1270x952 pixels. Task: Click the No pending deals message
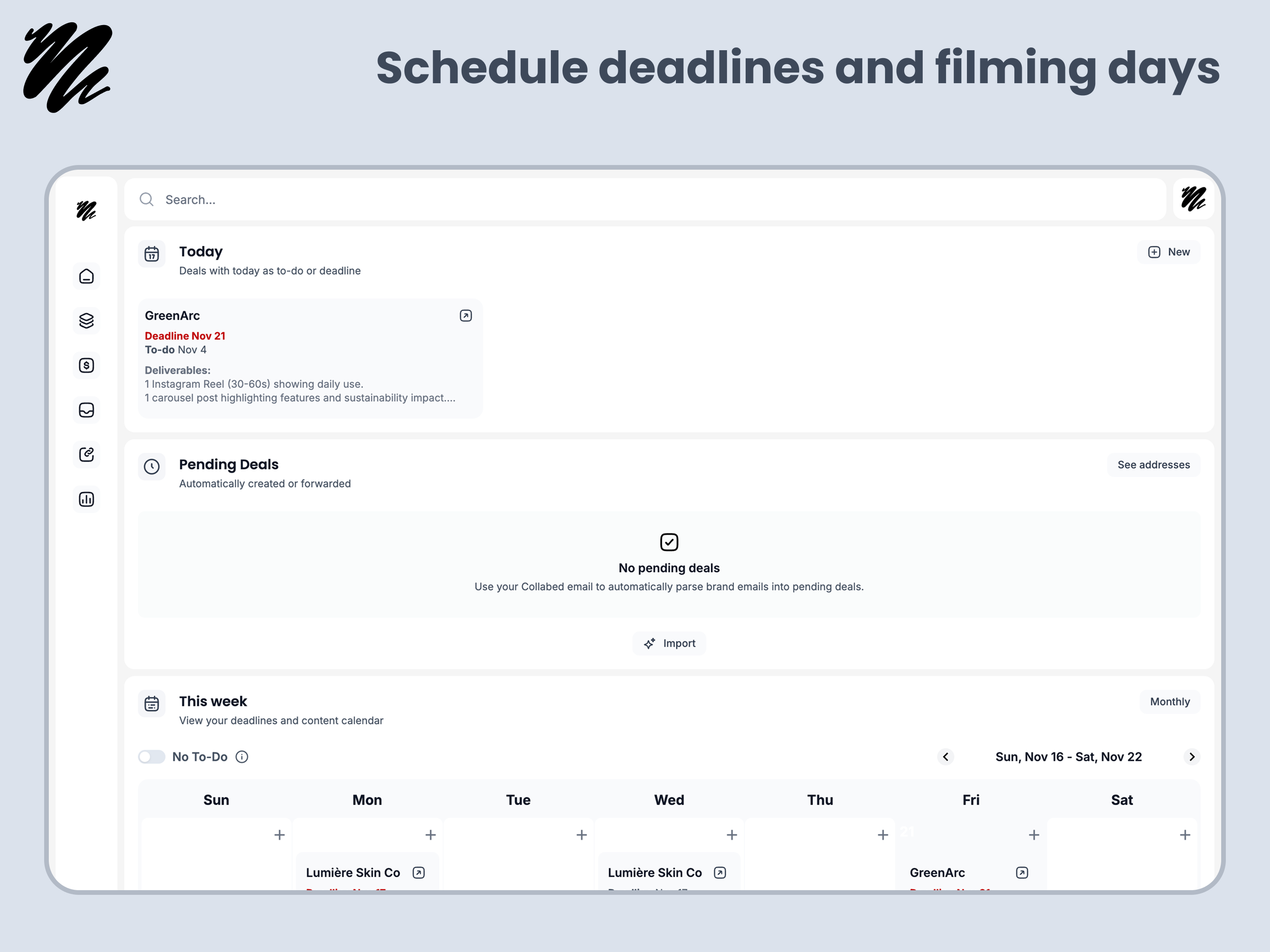coord(669,568)
